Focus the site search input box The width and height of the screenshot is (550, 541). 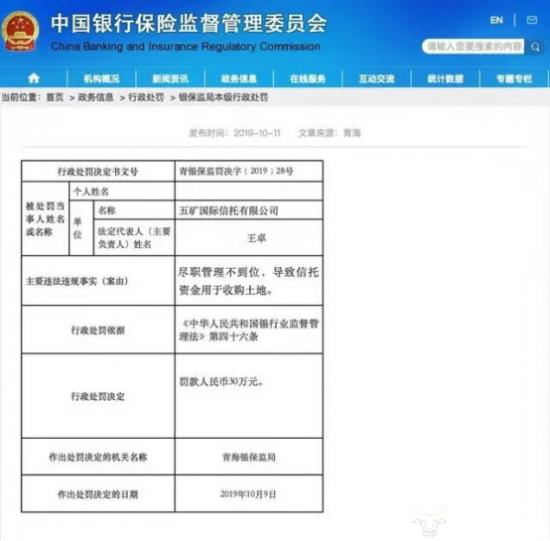[473, 46]
